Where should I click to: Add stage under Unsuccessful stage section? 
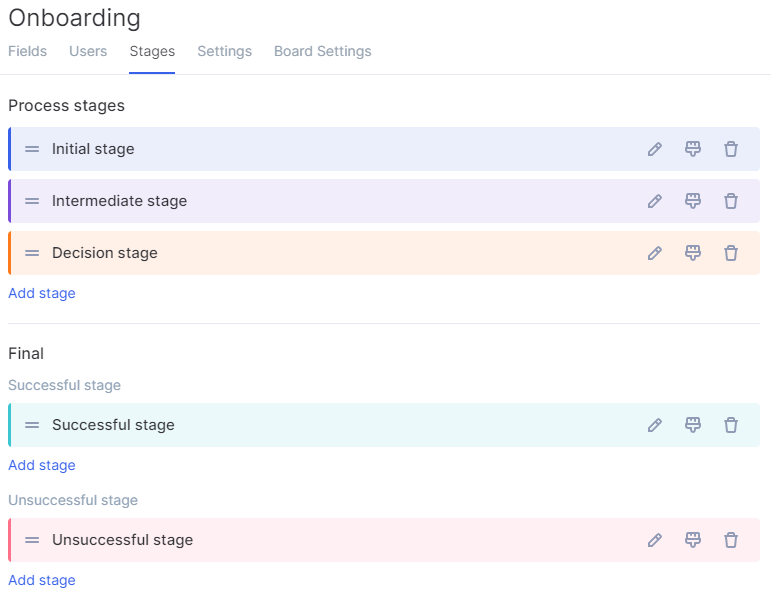(42, 580)
